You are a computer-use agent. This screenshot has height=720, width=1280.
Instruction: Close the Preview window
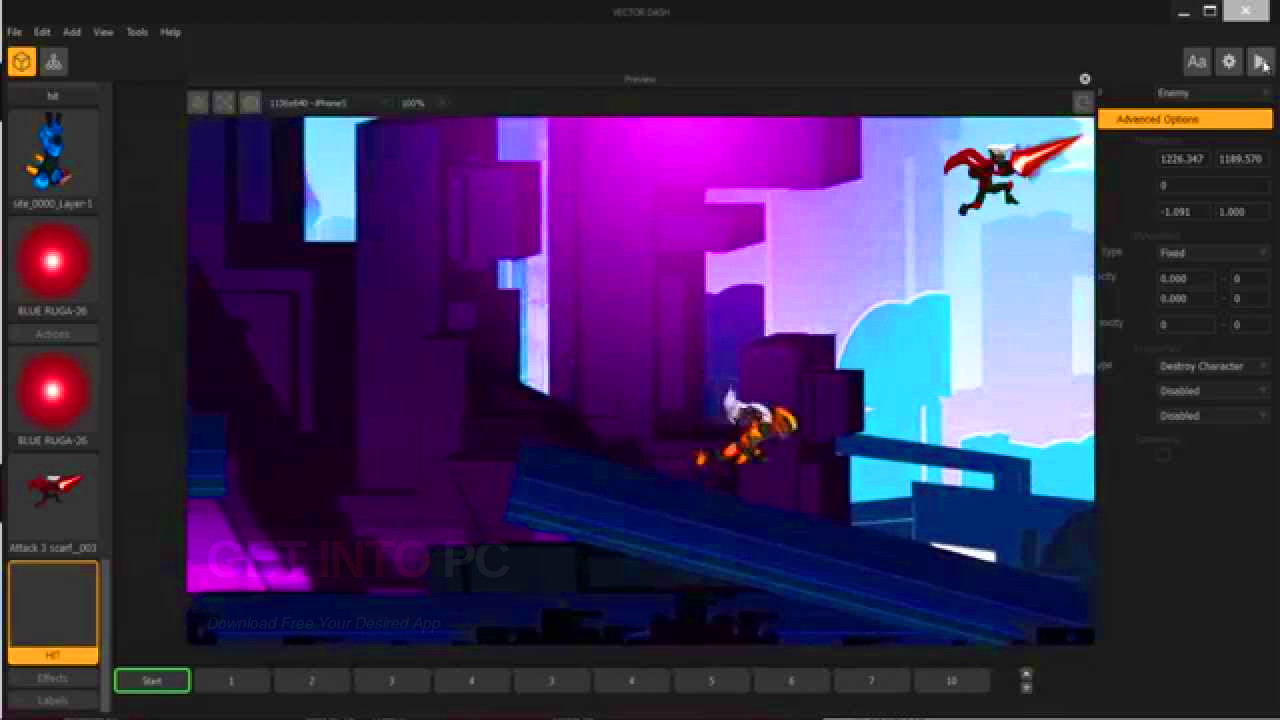[1085, 79]
